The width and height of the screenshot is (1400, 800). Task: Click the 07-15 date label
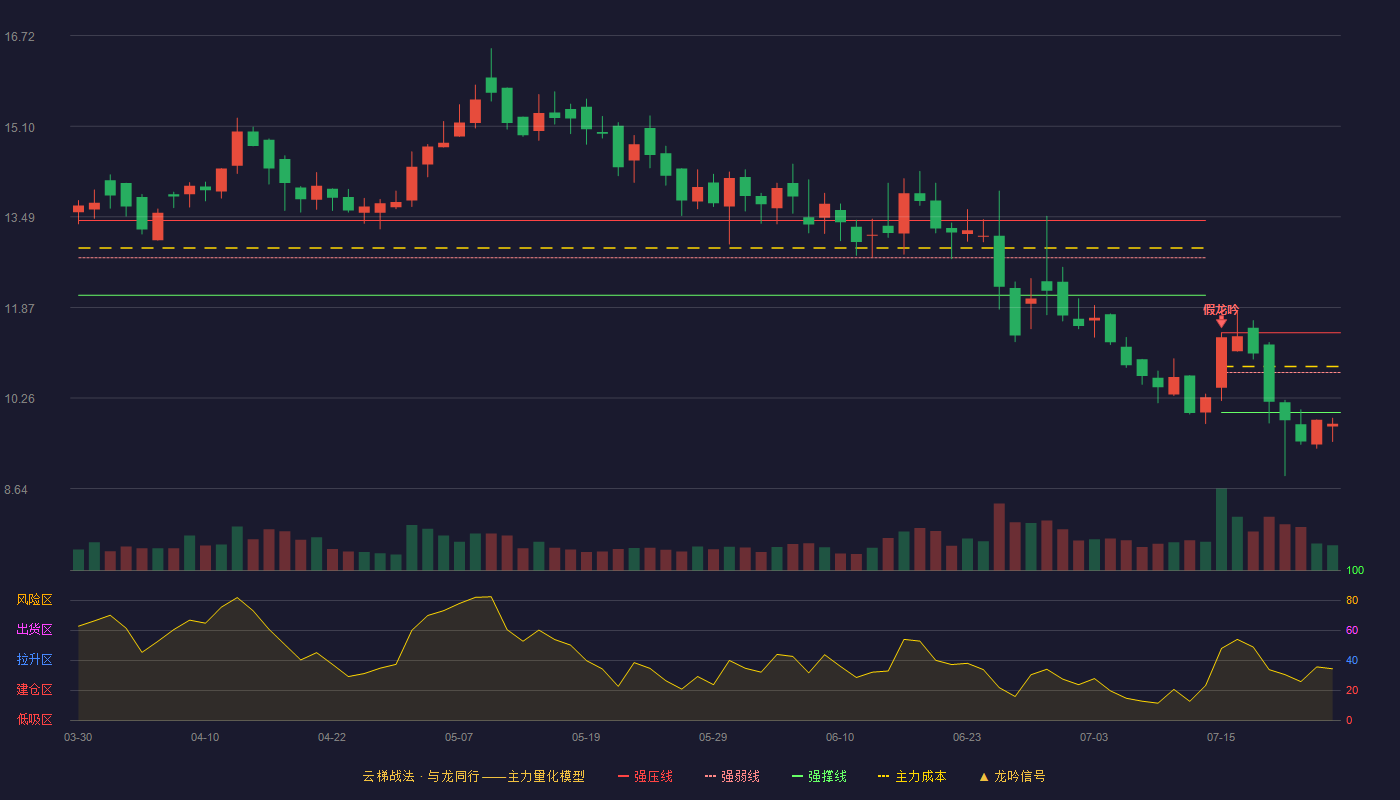coord(1221,737)
